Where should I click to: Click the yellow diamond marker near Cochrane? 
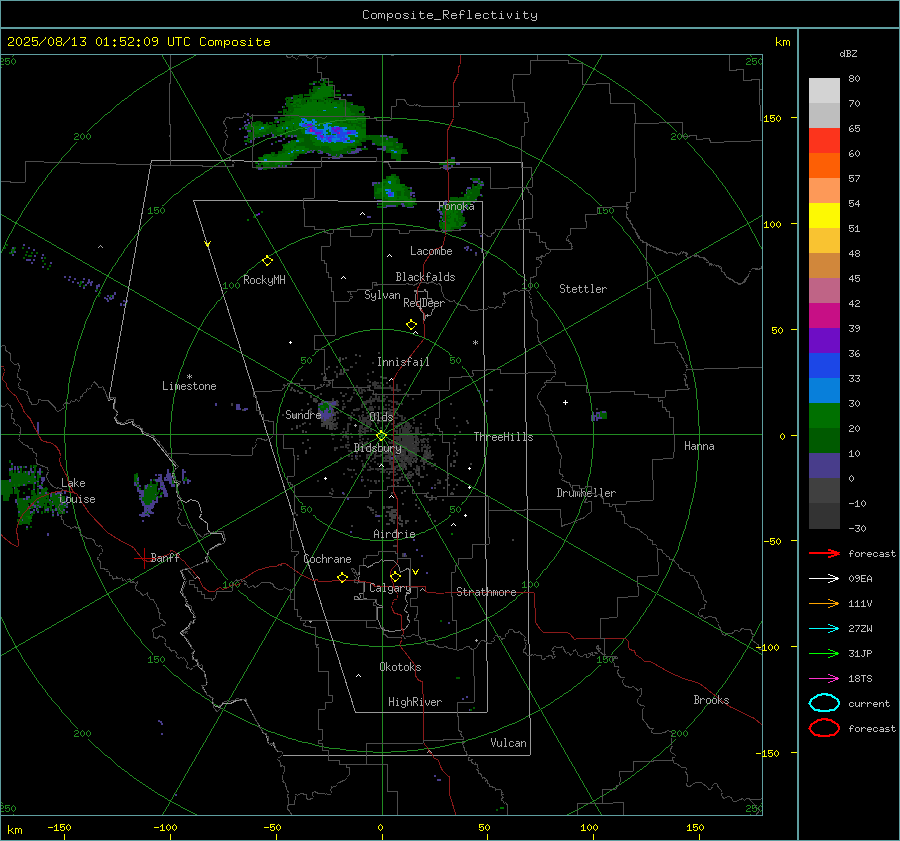[342, 577]
